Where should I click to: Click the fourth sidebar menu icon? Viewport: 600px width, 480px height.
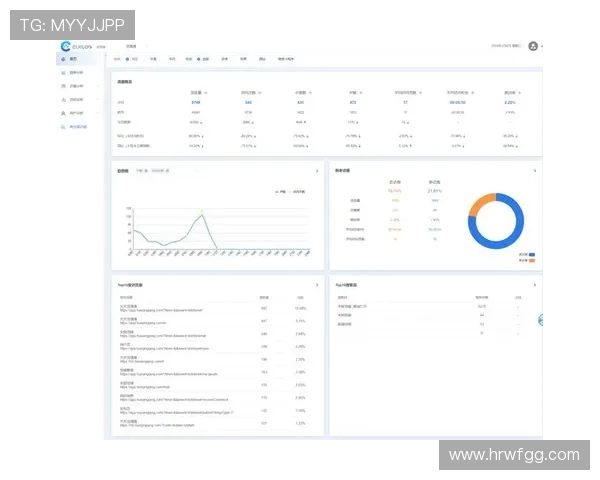62,100
